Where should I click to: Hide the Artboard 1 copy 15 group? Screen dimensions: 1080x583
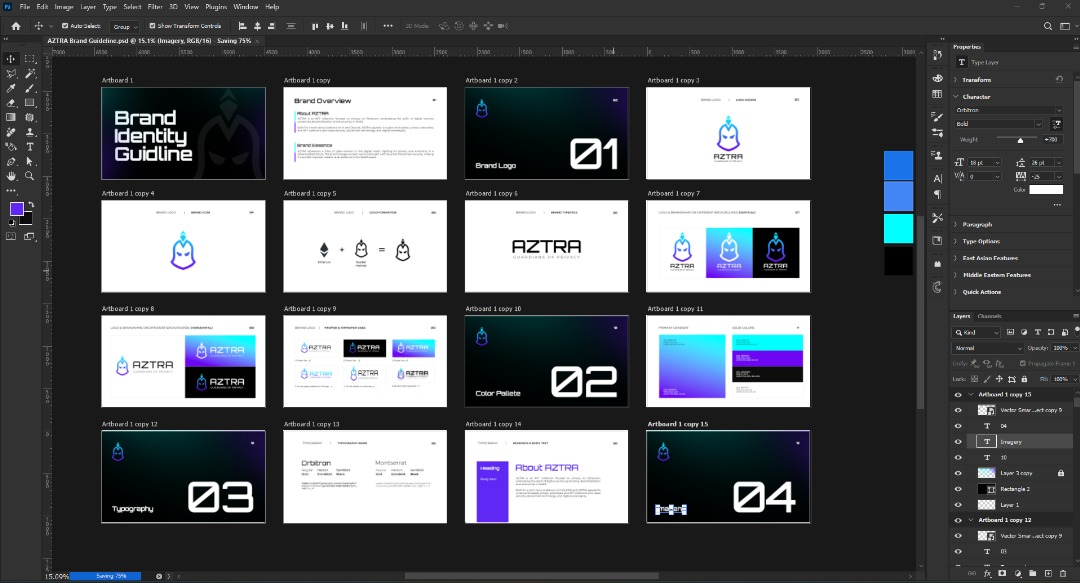coord(958,395)
